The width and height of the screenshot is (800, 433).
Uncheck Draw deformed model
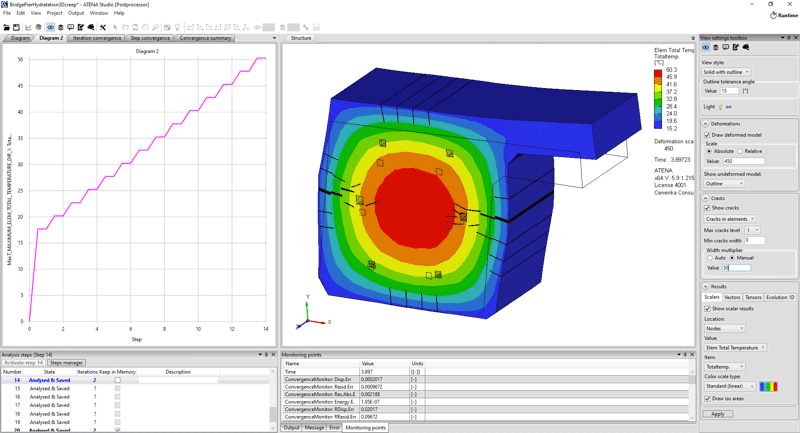point(707,135)
